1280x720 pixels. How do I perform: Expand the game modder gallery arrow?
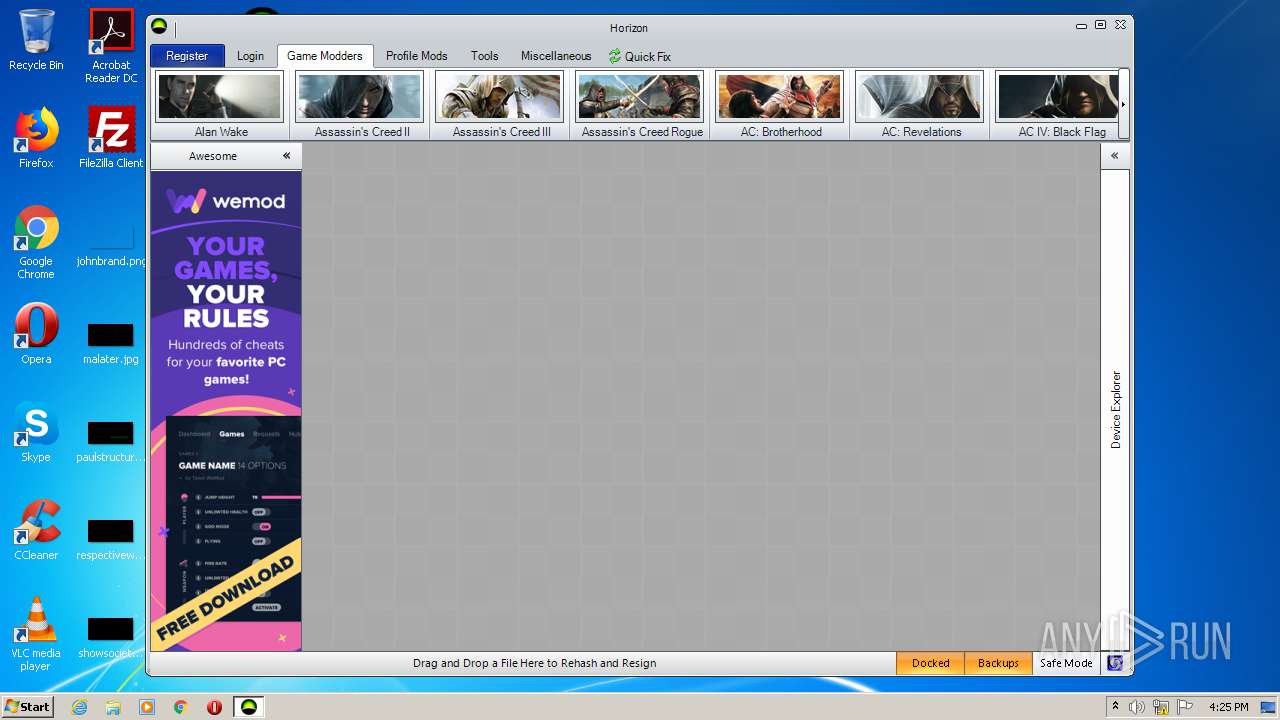coord(1124,104)
